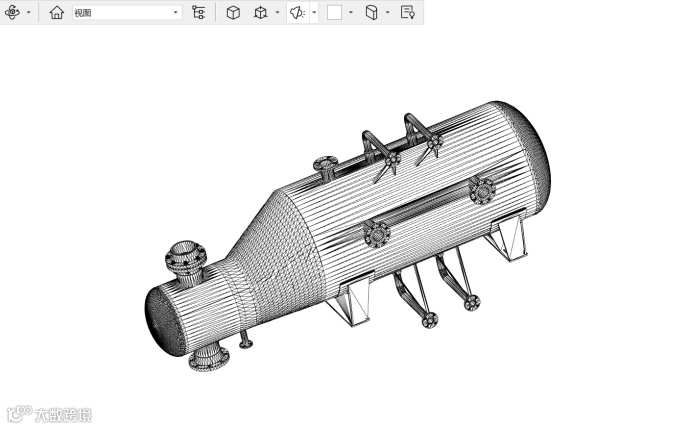This screenshot has width=693, height=429.
Task: Open the 视图 views combo box
Action: pos(127,12)
